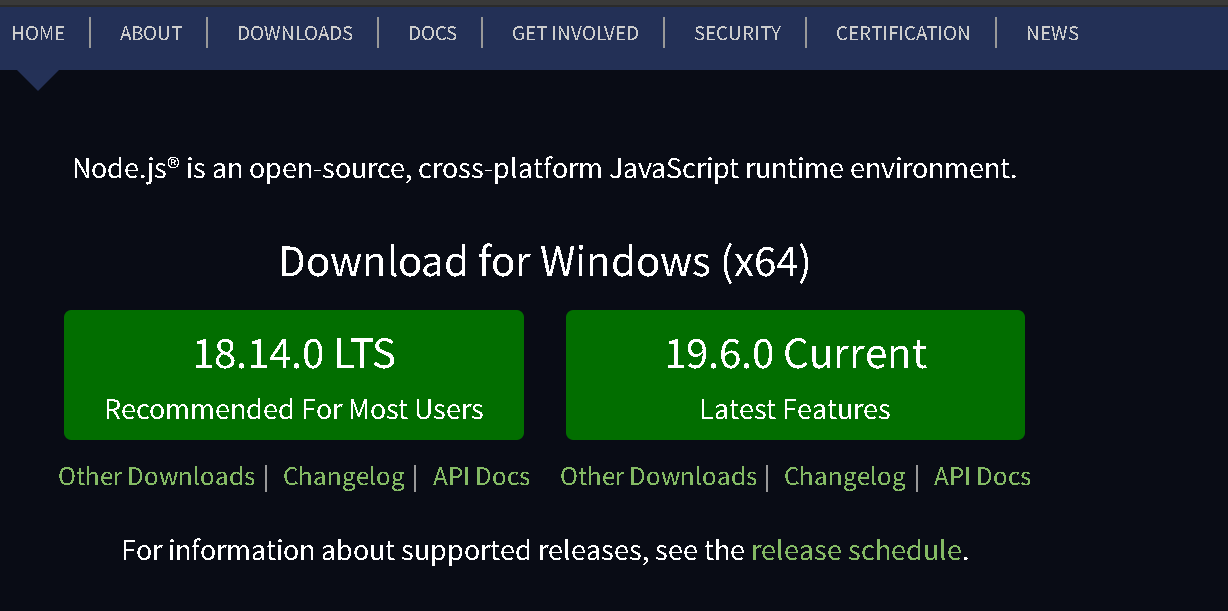
Task: Open the ABOUT page
Action: pyautogui.click(x=151, y=33)
